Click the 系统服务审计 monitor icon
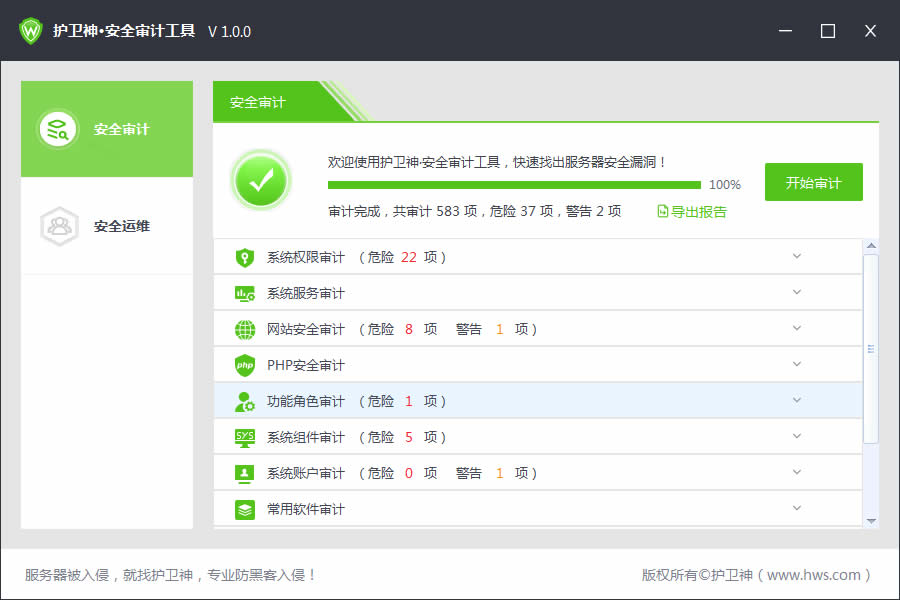Screen dimensions: 900x600 pyautogui.click(x=245, y=293)
